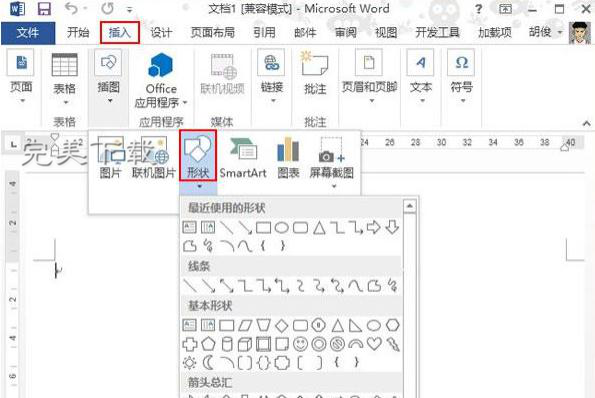
Task: Open the 屏幕截图 dropdown
Action: pyautogui.click(x=332, y=162)
